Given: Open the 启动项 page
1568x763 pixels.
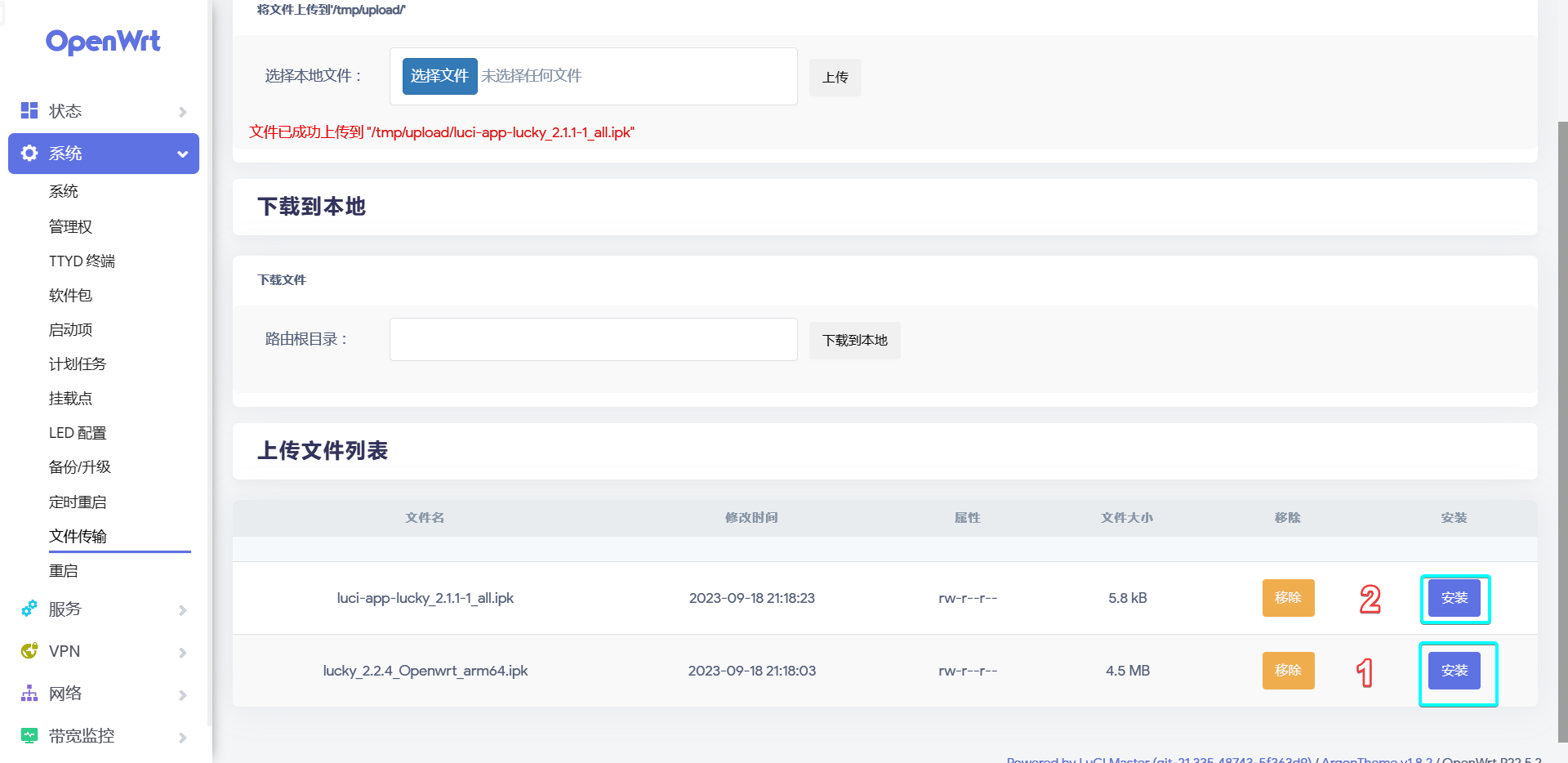Looking at the screenshot, I should 70,329.
